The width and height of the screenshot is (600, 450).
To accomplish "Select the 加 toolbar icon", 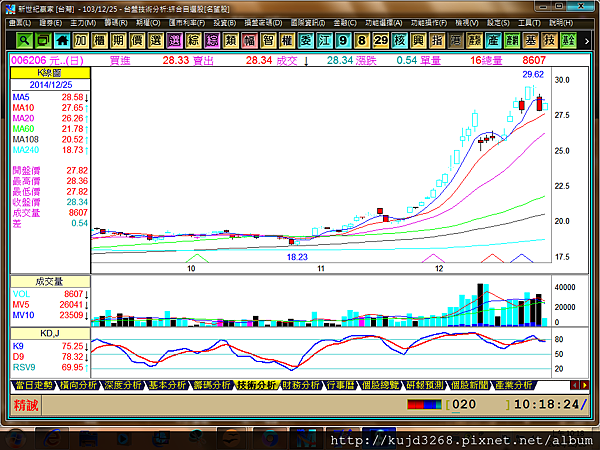I will (80, 40).
